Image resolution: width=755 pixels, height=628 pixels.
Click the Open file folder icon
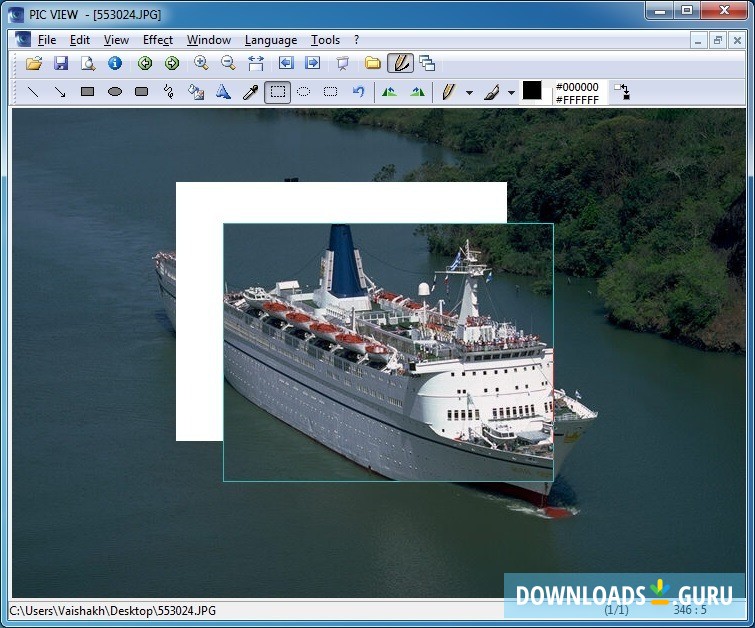[x=34, y=63]
